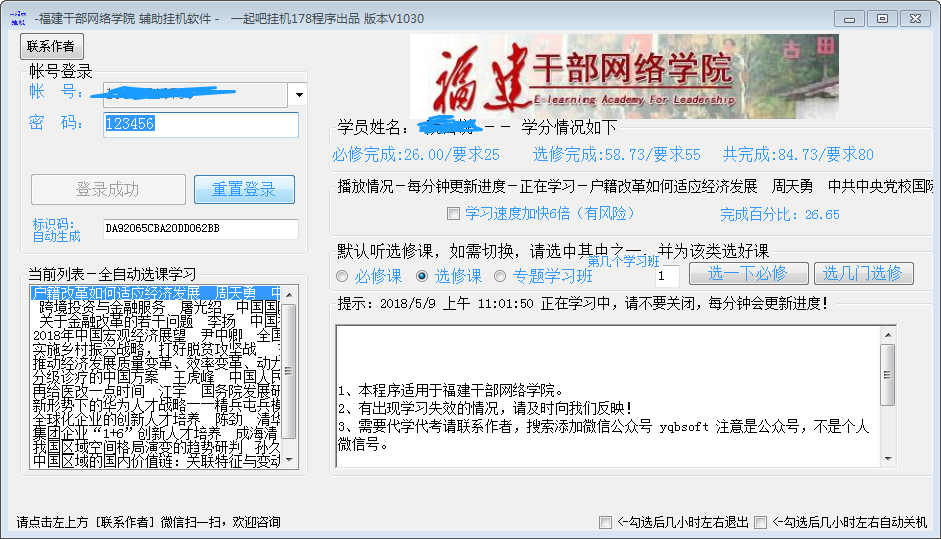Click the application icon in title bar
The image size is (941, 539).
pyautogui.click(x=19, y=19)
